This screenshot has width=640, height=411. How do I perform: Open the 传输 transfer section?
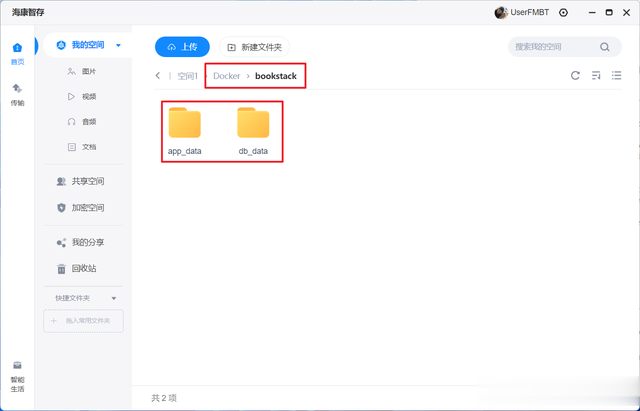[17, 95]
